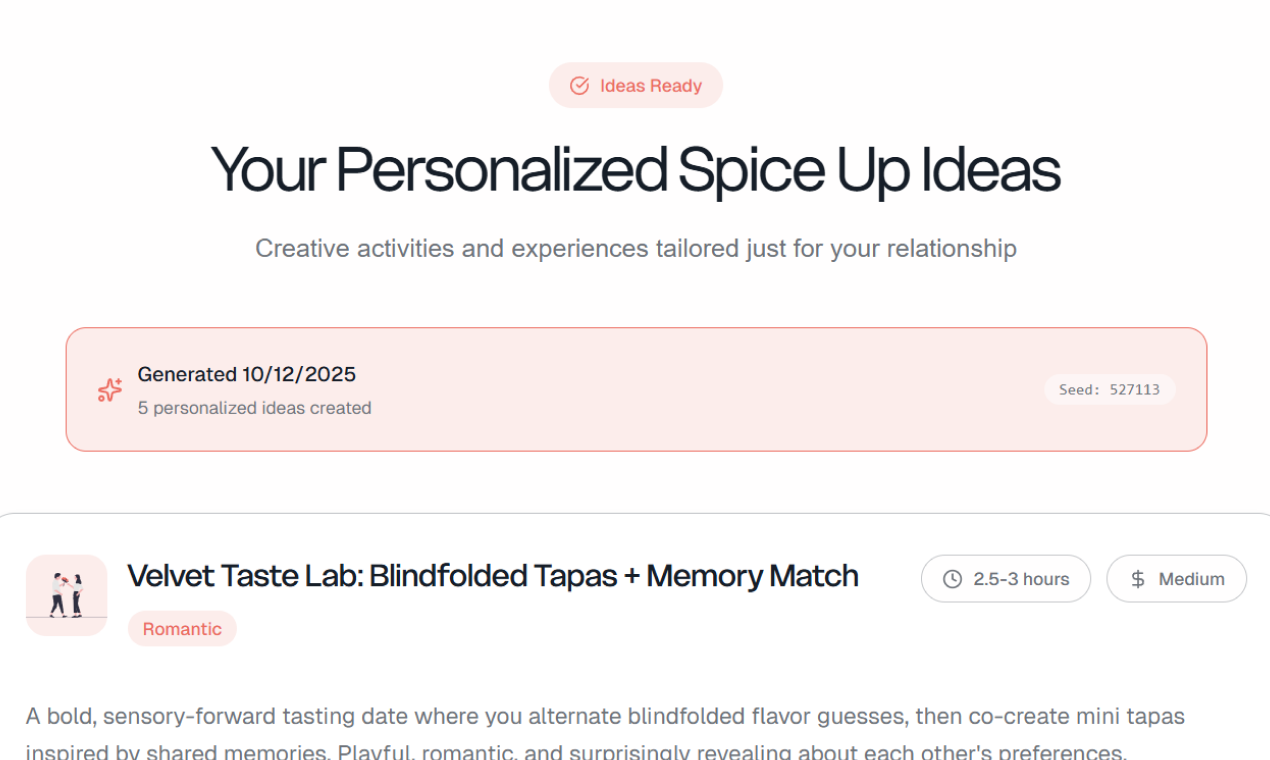Select the 'Ideas Ready' status label

pyautogui.click(x=650, y=86)
